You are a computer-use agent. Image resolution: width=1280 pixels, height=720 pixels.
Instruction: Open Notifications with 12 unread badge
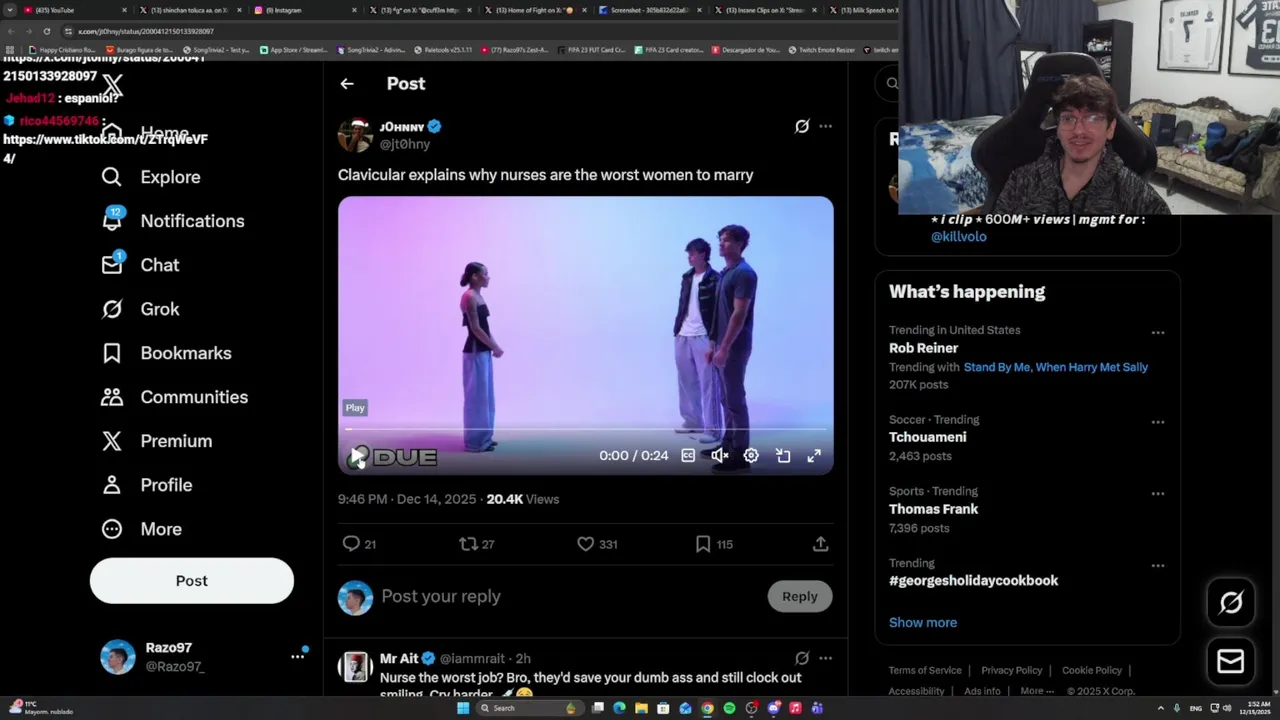click(x=173, y=221)
